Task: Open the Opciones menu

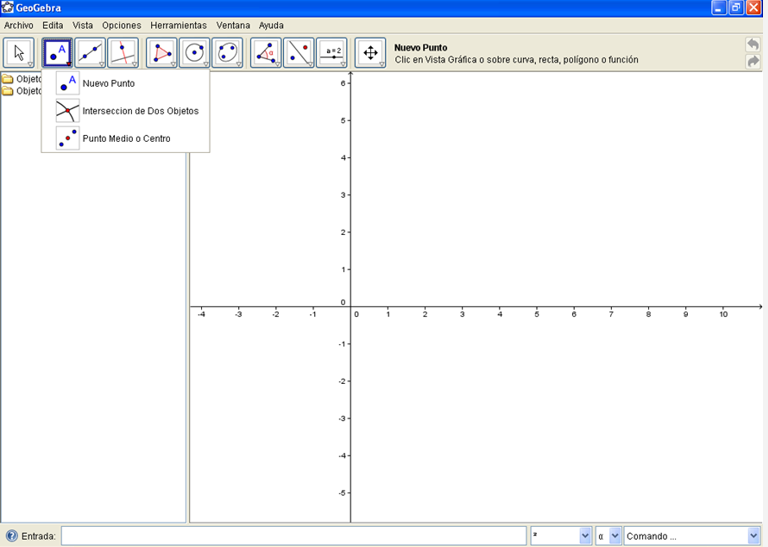Action: (121, 25)
